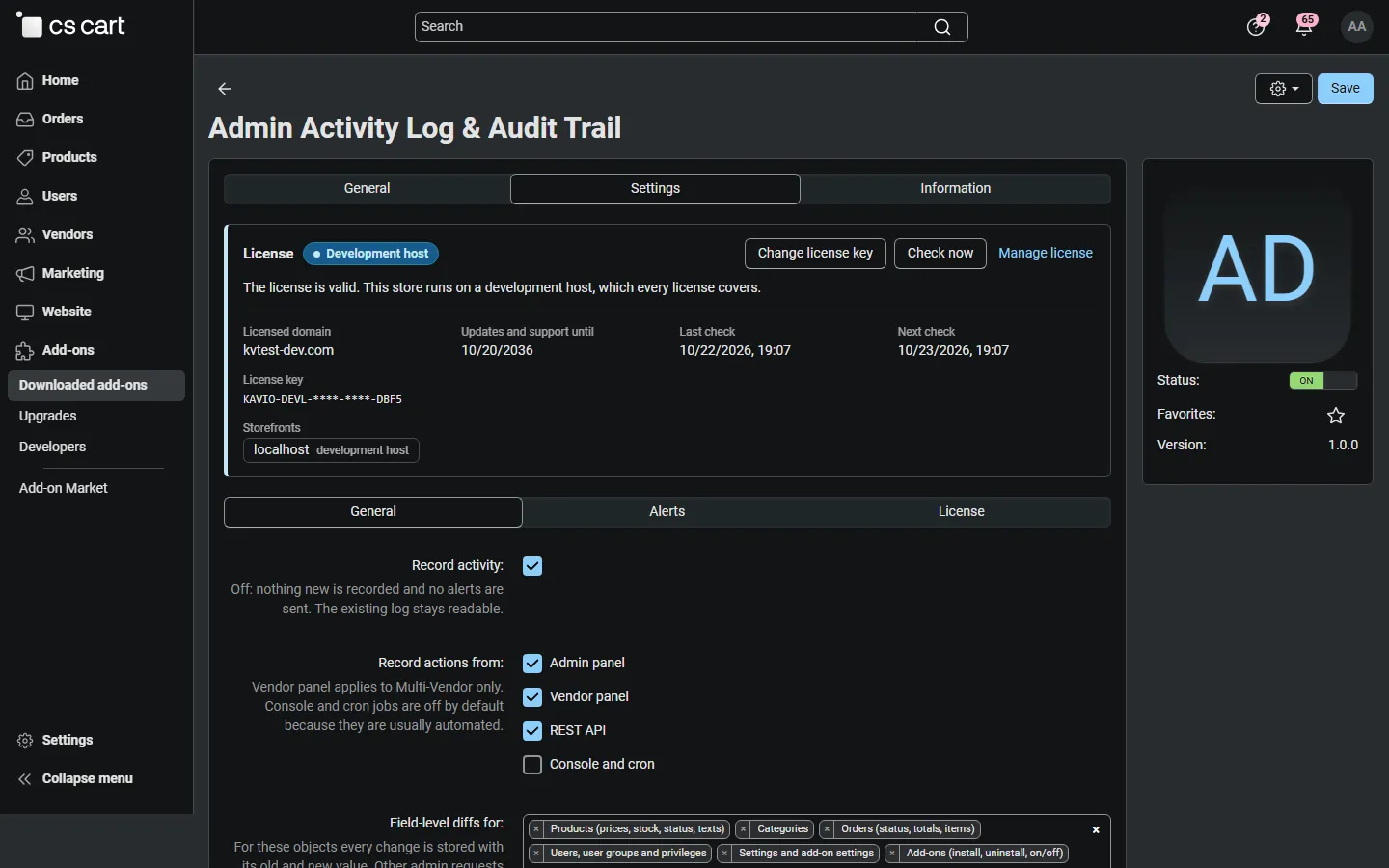
Task: Remove the Users, user groups and privileges tag
Action: [x=537, y=854]
